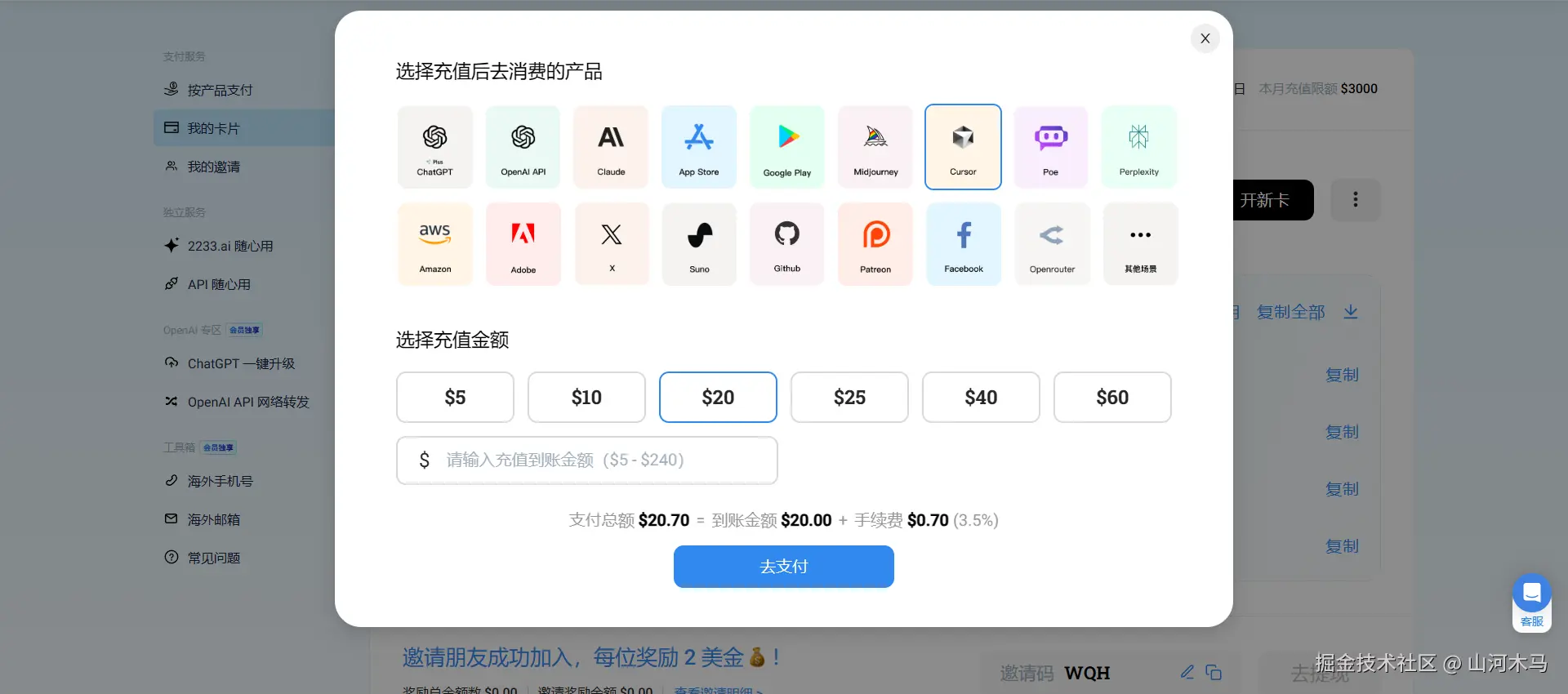Pick the Claude product tile
1568x694 pixels.
pyautogui.click(x=611, y=147)
